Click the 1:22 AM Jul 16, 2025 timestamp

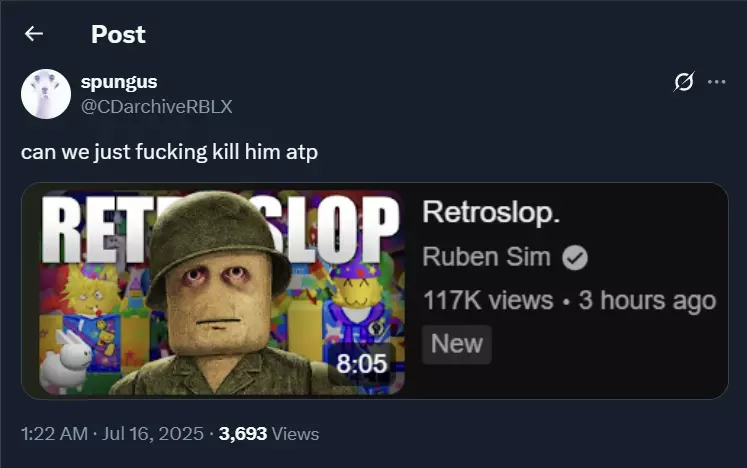coord(112,434)
